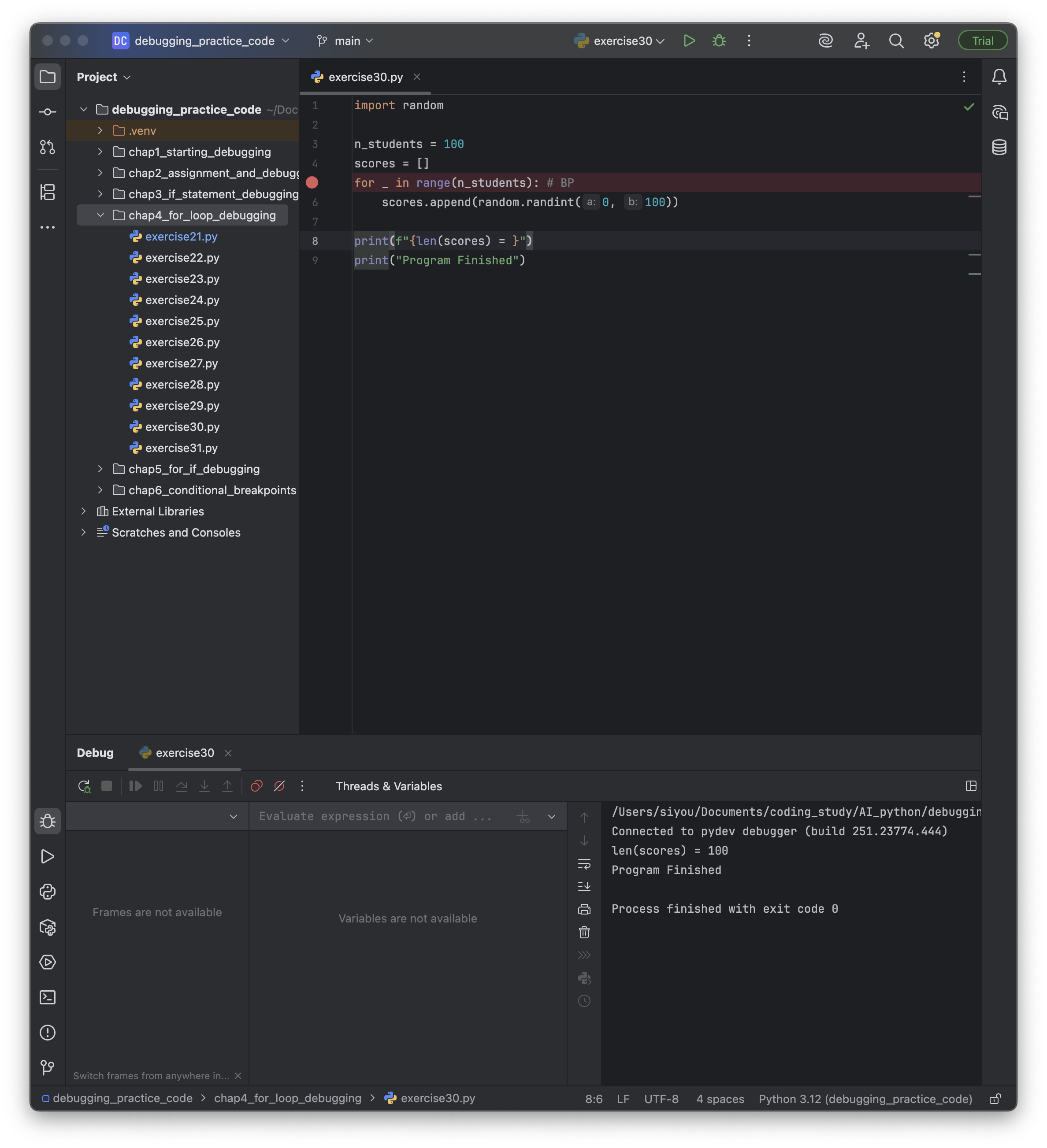View Breakpoints dialog icon
This screenshot has width=1047, height=1148.
click(256, 786)
